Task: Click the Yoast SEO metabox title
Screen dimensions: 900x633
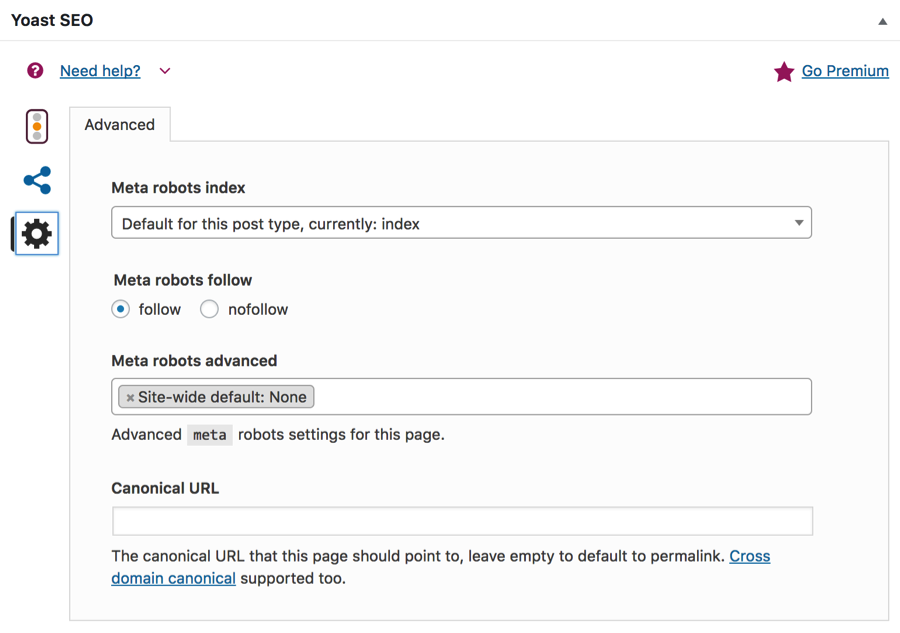Action: tap(52, 20)
